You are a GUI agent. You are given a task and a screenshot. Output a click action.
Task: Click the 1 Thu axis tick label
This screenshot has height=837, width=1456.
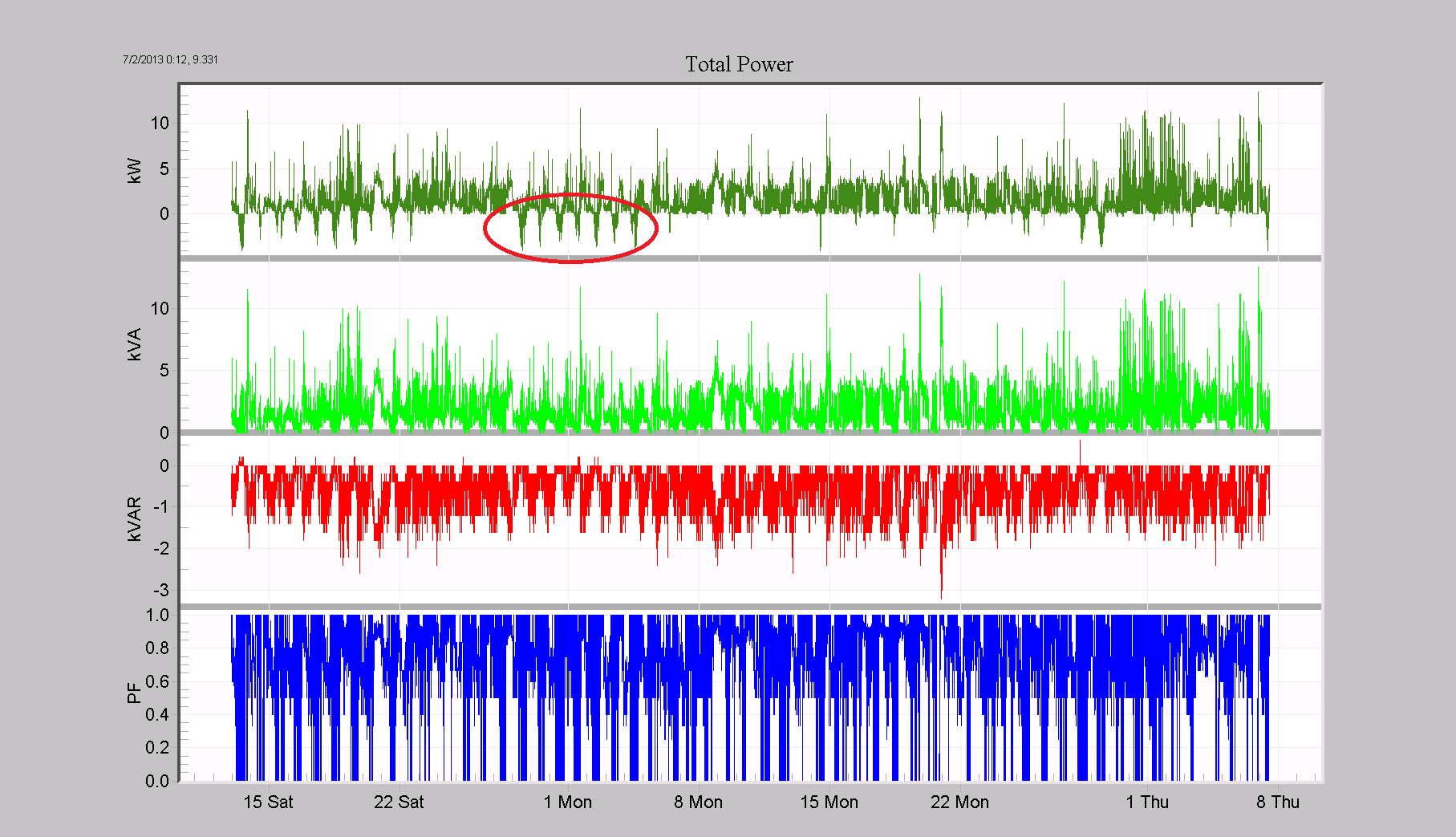1148,802
